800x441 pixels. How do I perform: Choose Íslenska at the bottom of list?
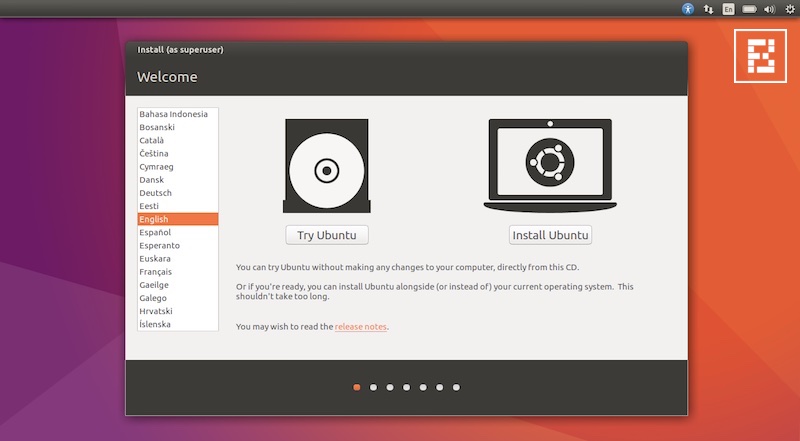(156, 324)
